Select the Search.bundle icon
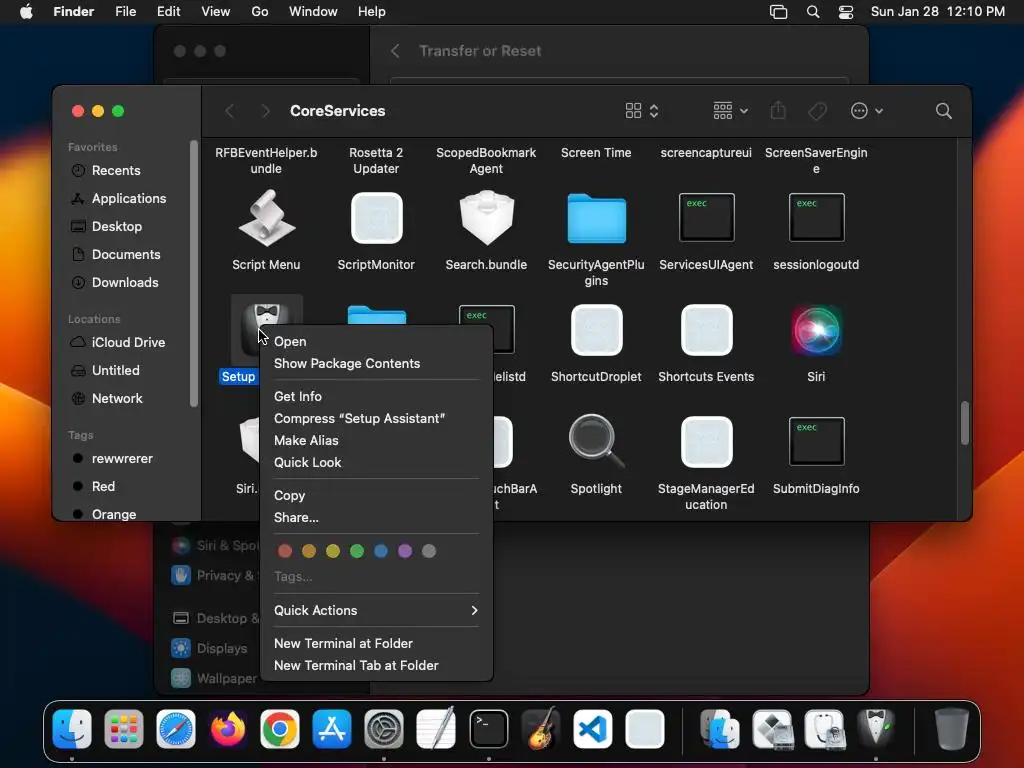The height and width of the screenshot is (768, 1024). [487, 218]
